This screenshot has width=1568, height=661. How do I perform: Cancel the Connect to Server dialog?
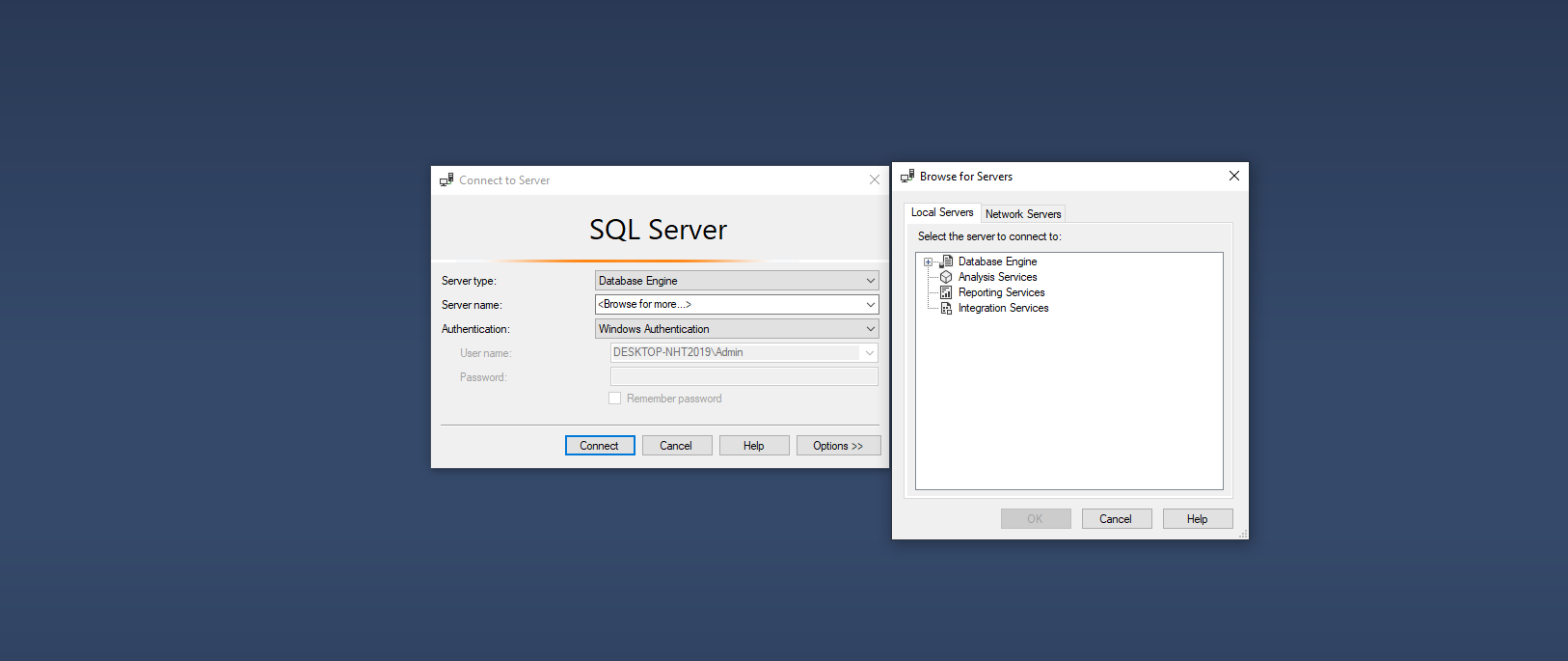[x=677, y=446]
